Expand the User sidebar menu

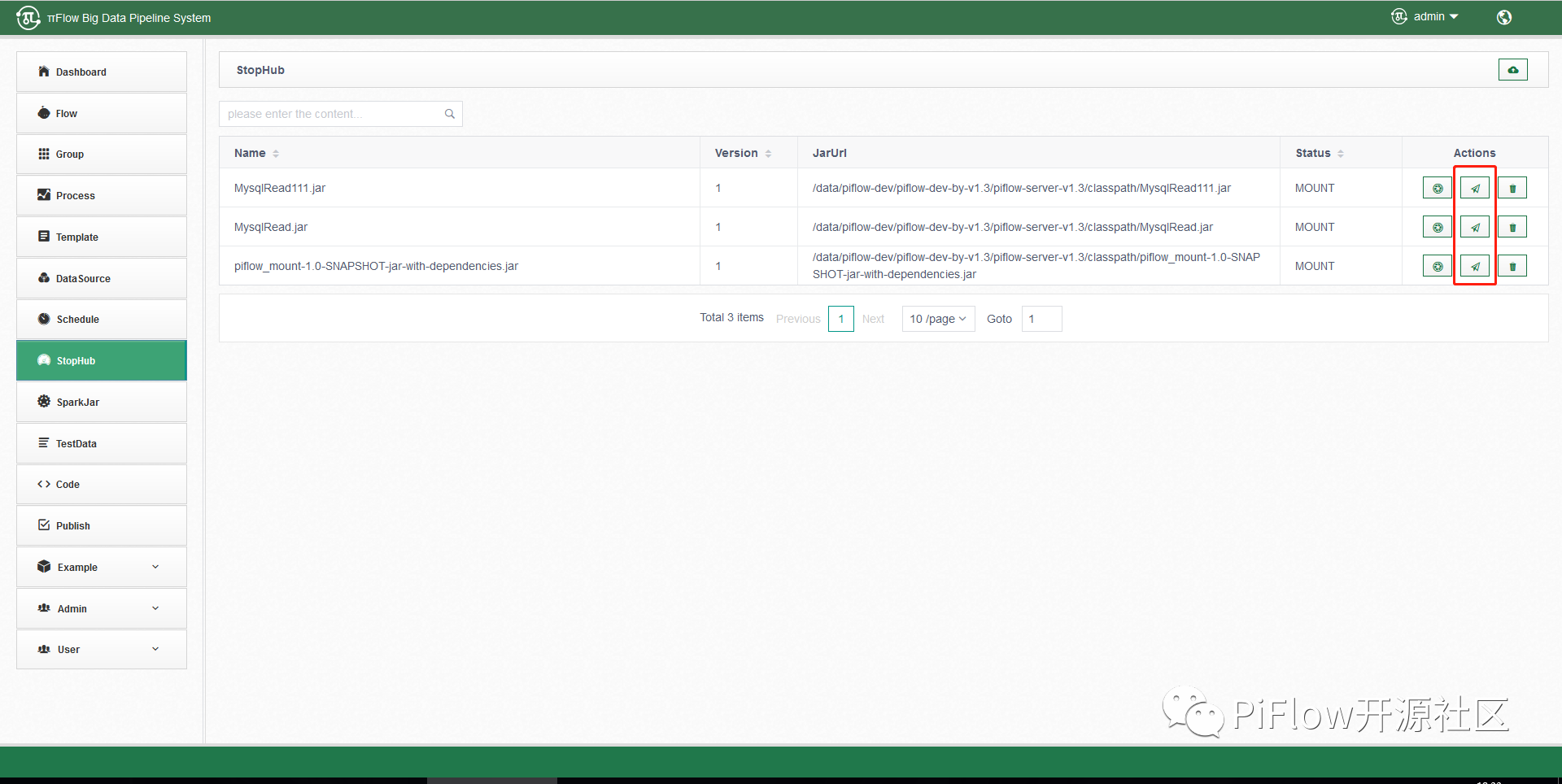click(x=101, y=650)
